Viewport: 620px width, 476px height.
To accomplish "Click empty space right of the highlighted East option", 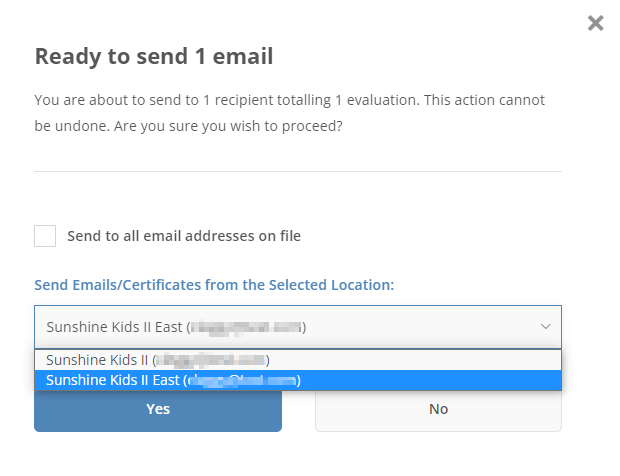I will pos(431,380).
